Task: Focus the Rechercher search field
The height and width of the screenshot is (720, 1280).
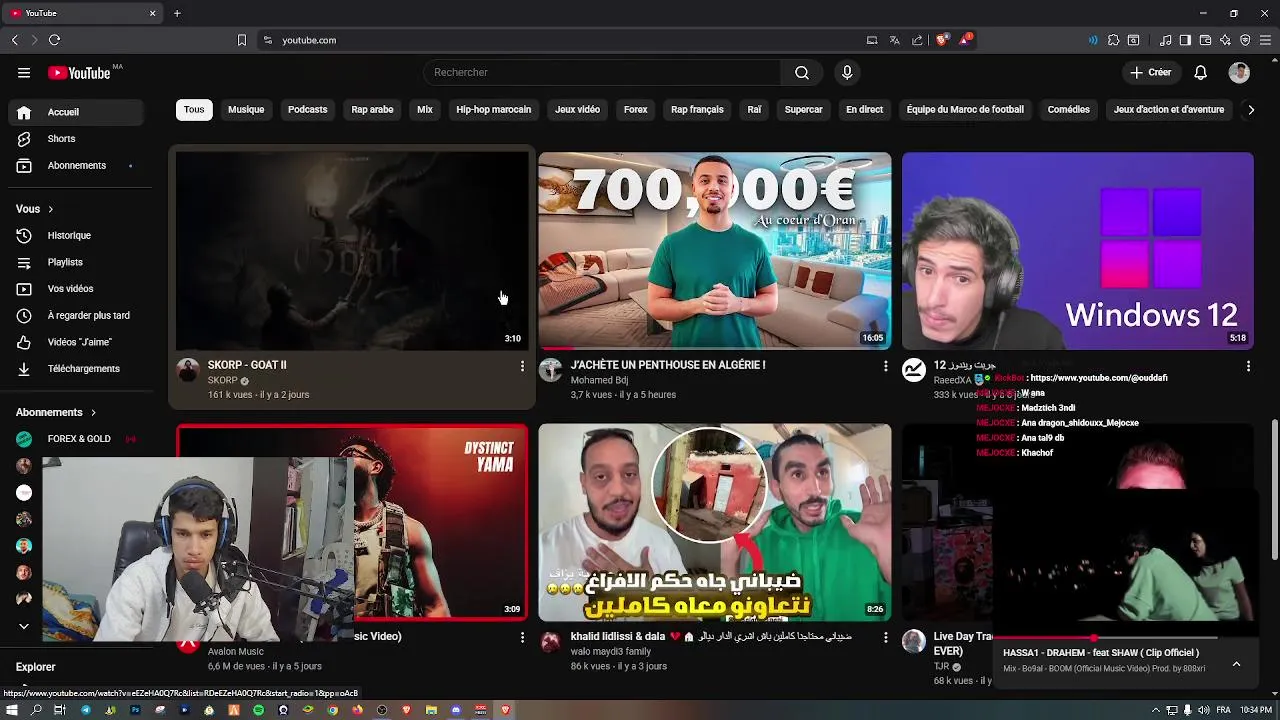Action: pyautogui.click(x=602, y=72)
